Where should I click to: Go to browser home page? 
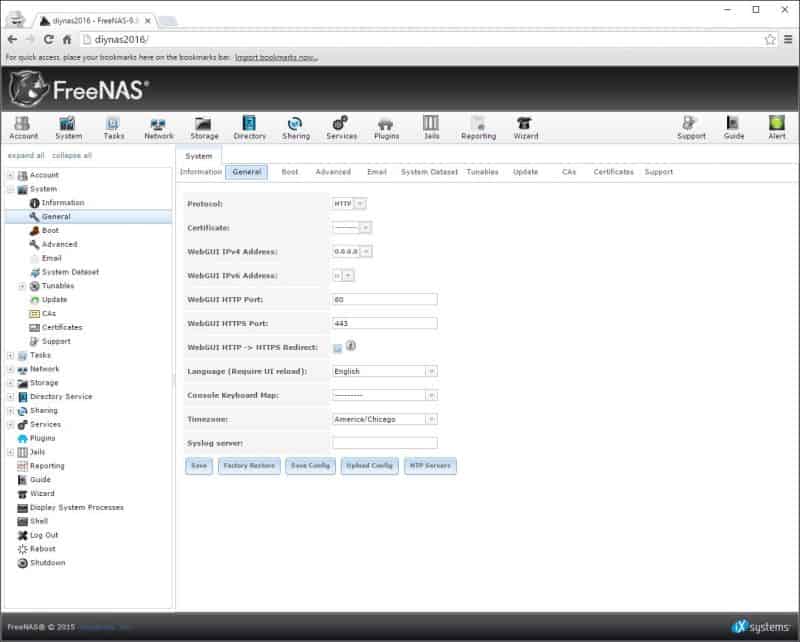point(67,39)
